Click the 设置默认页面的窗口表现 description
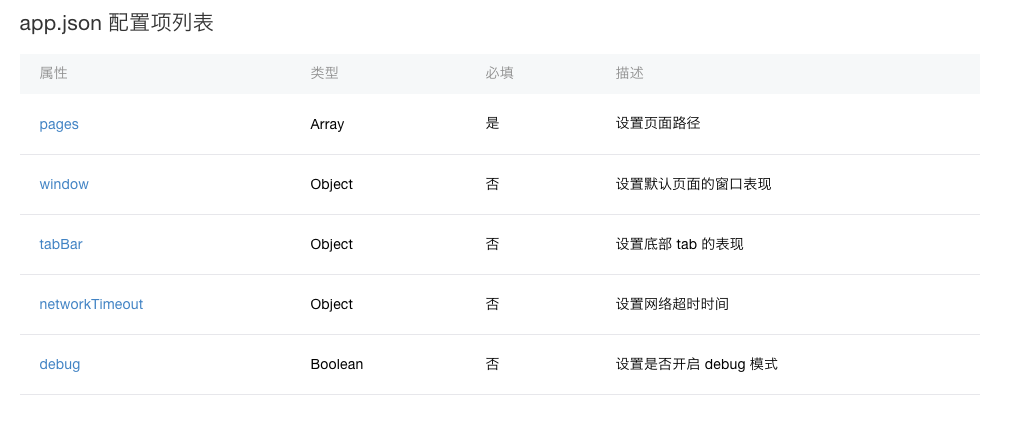The width and height of the screenshot is (1018, 426). pyautogui.click(x=693, y=184)
